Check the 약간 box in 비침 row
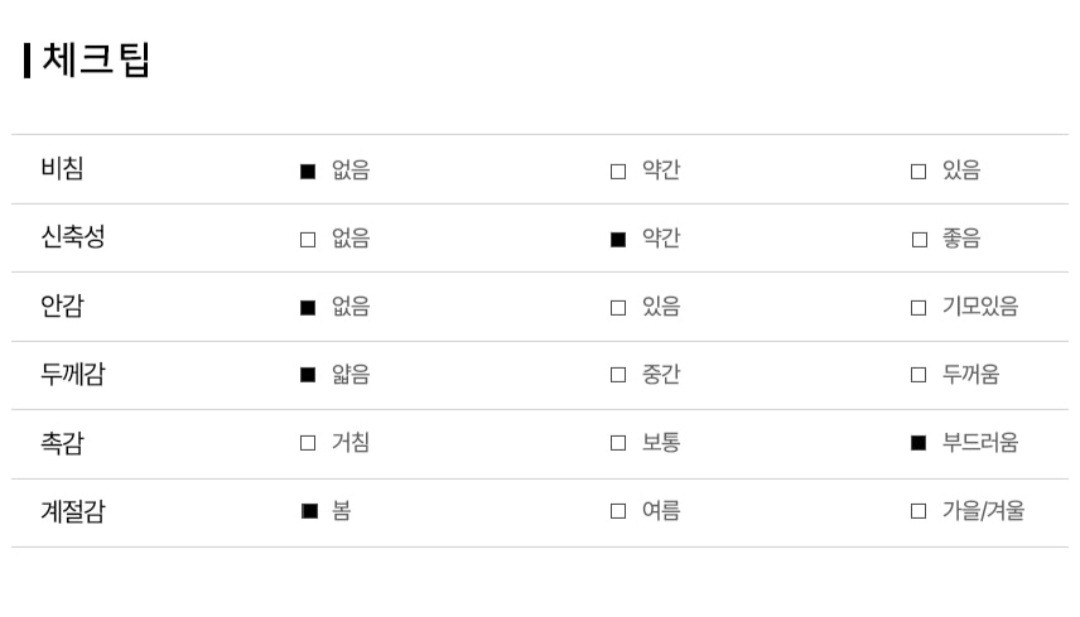The width and height of the screenshot is (1080, 617). pos(618,171)
